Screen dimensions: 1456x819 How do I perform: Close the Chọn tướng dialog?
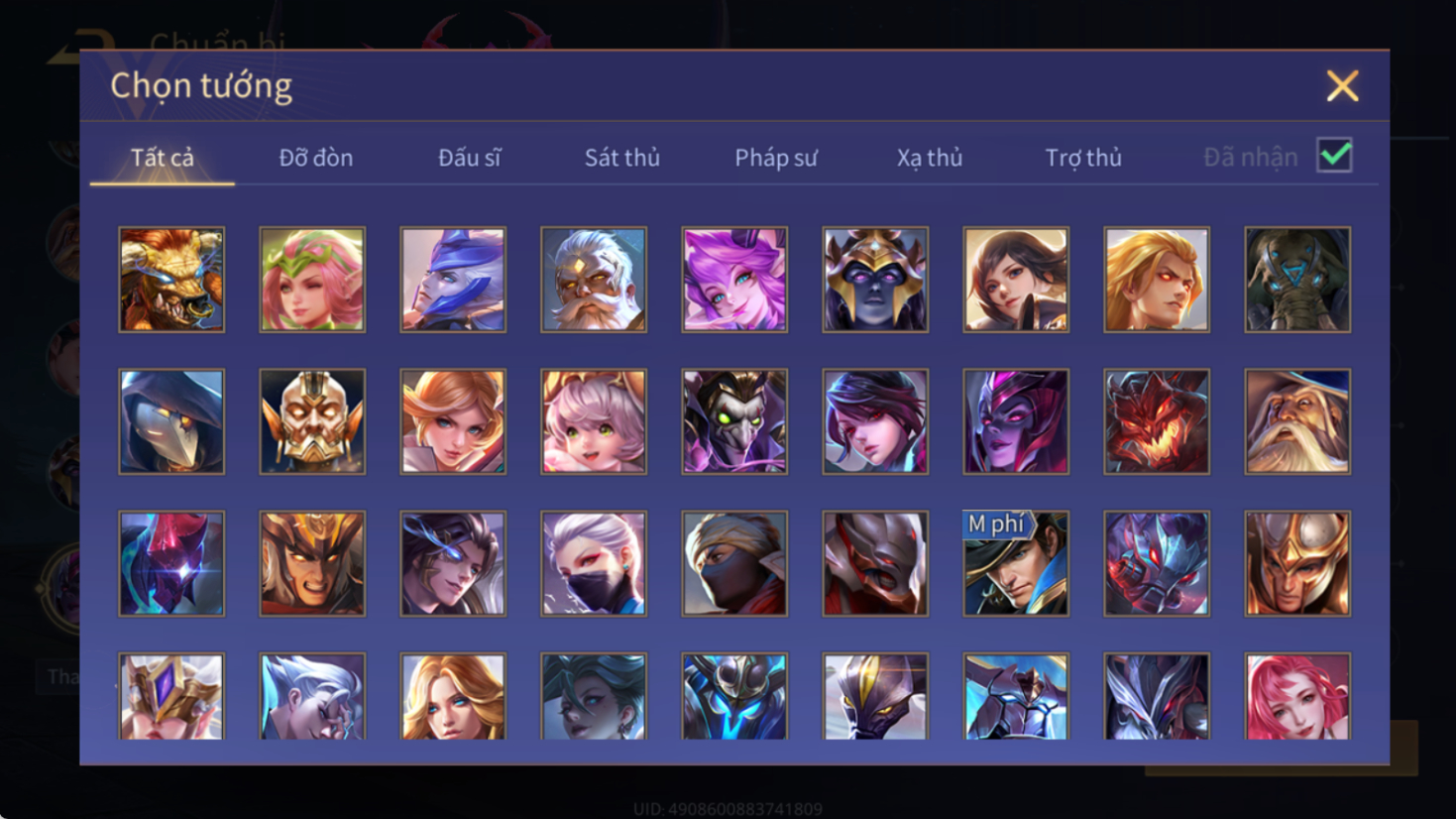pos(1342,86)
